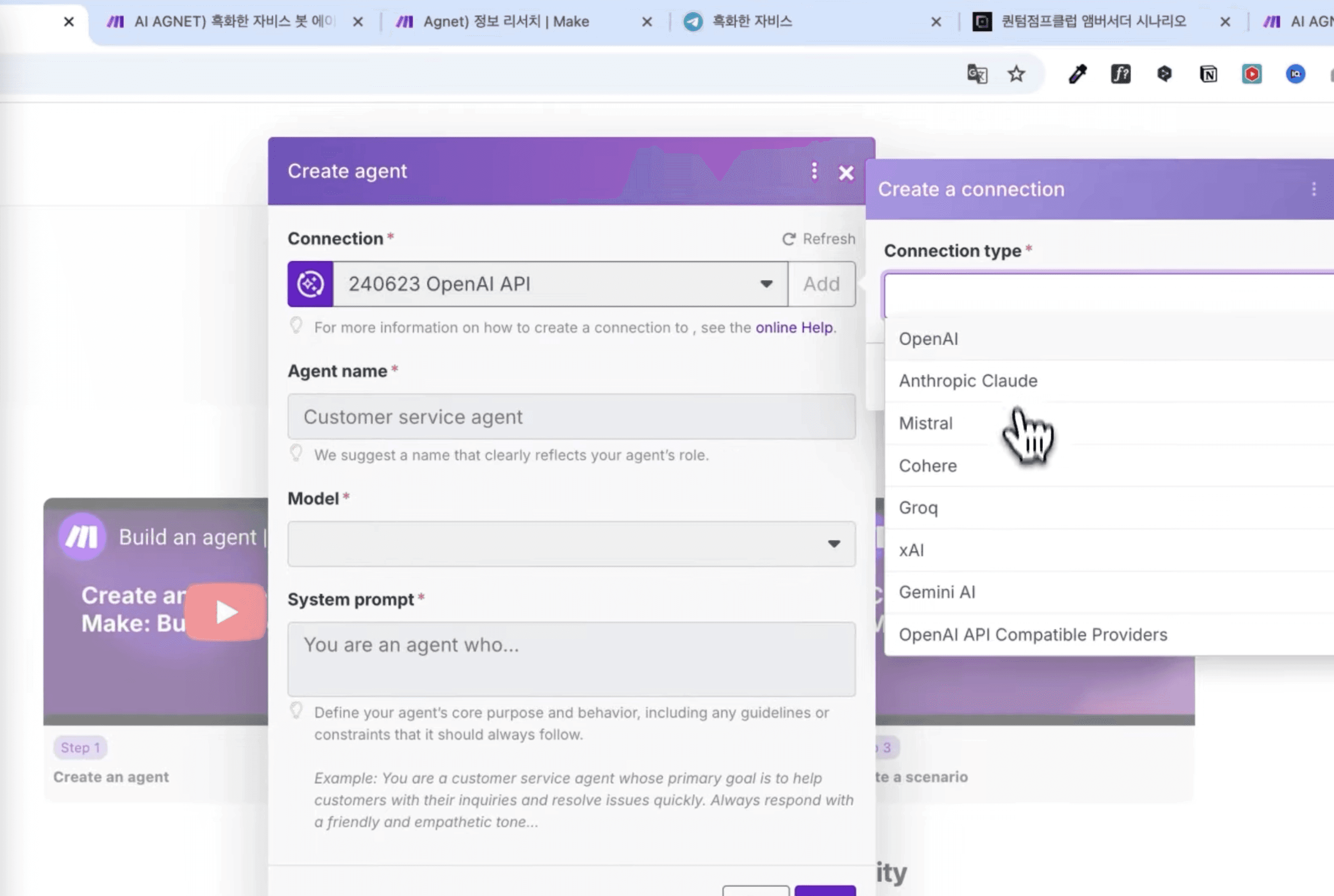Image resolution: width=1334 pixels, height=896 pixels.
Task: Open Create agent options menu (three dots)
Action: [x=815, y=171]
